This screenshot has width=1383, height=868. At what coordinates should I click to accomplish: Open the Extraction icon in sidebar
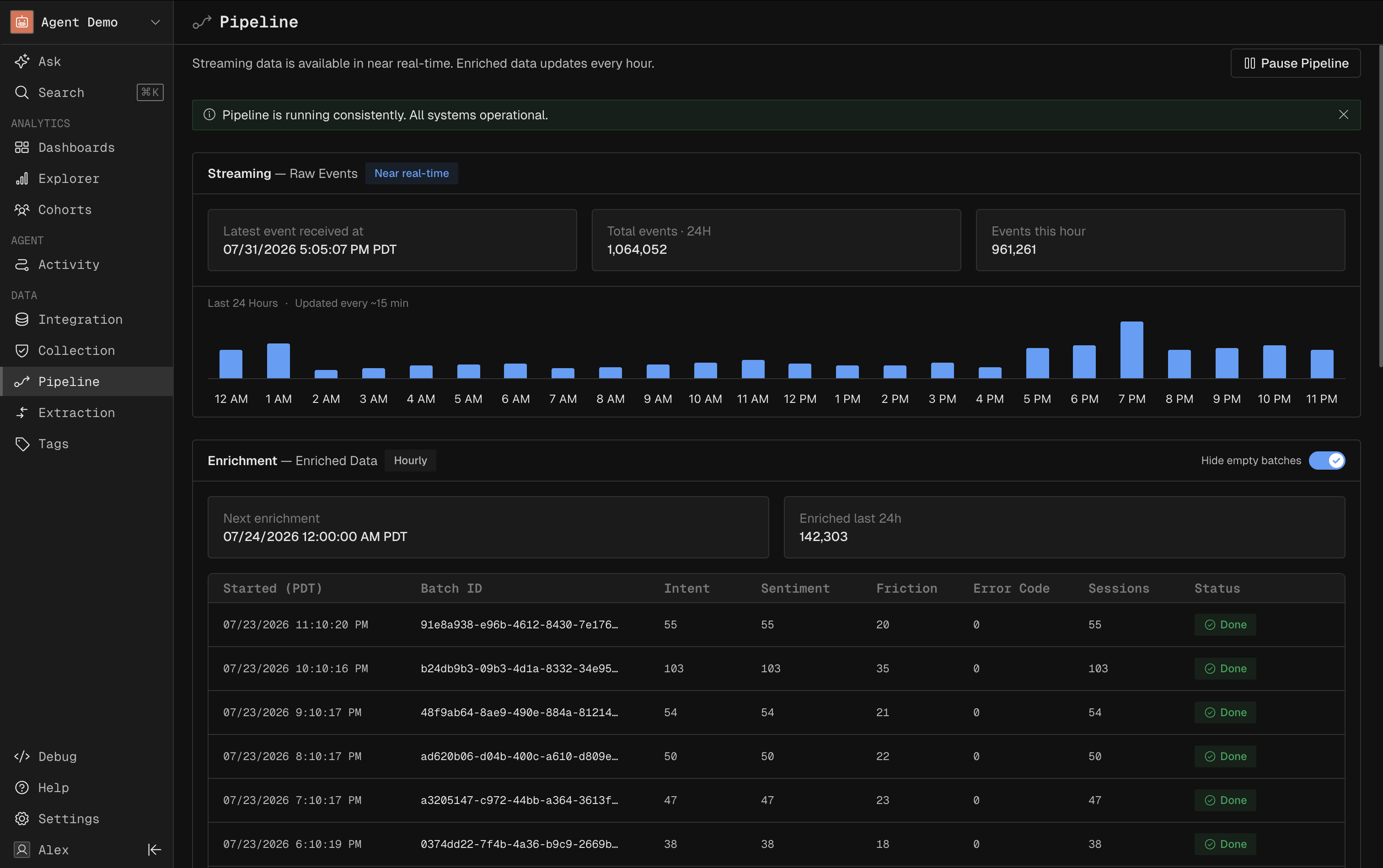point(22,412)
